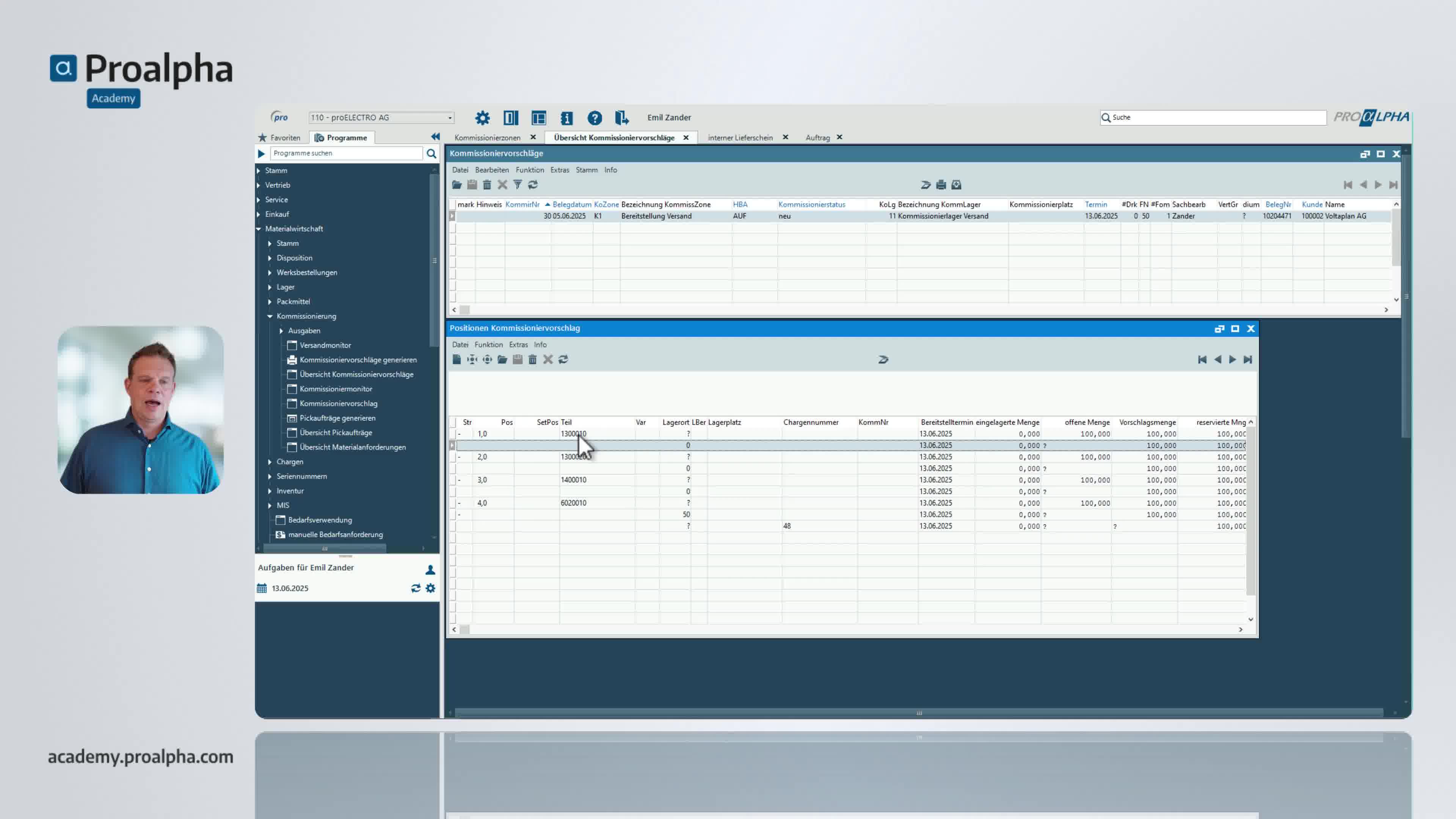Click trash delete icon in Positionen toolbar
This screenshot has width=1456, height=819.
[x=532, y=359]
